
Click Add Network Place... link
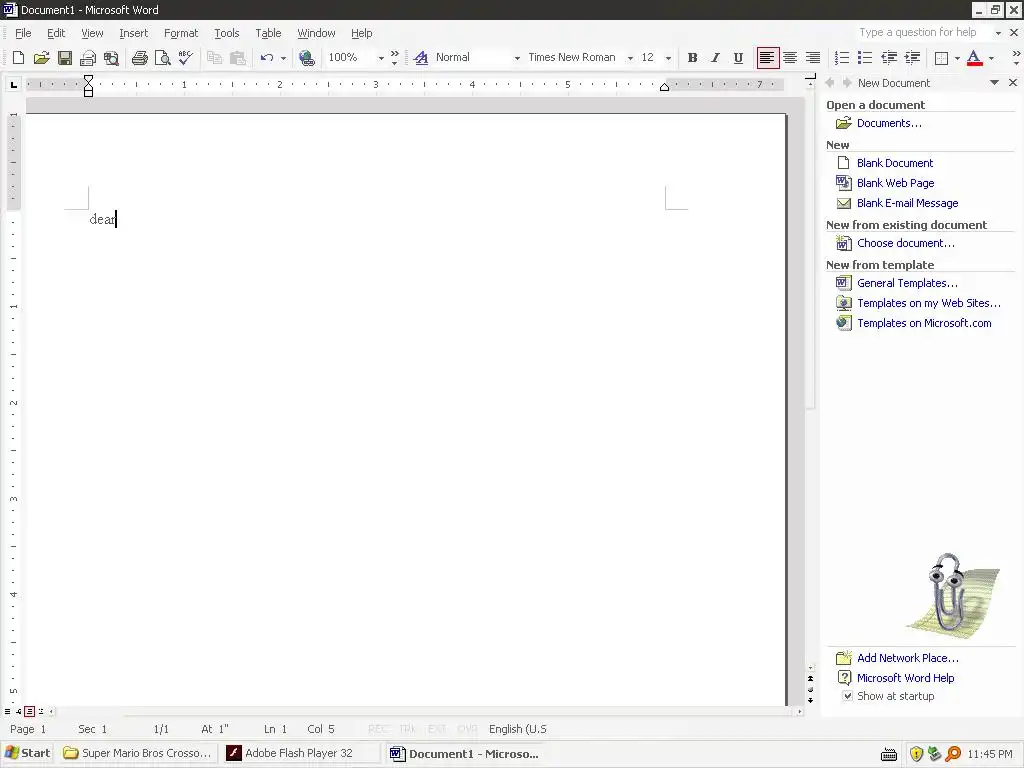(x=908, y=658)
